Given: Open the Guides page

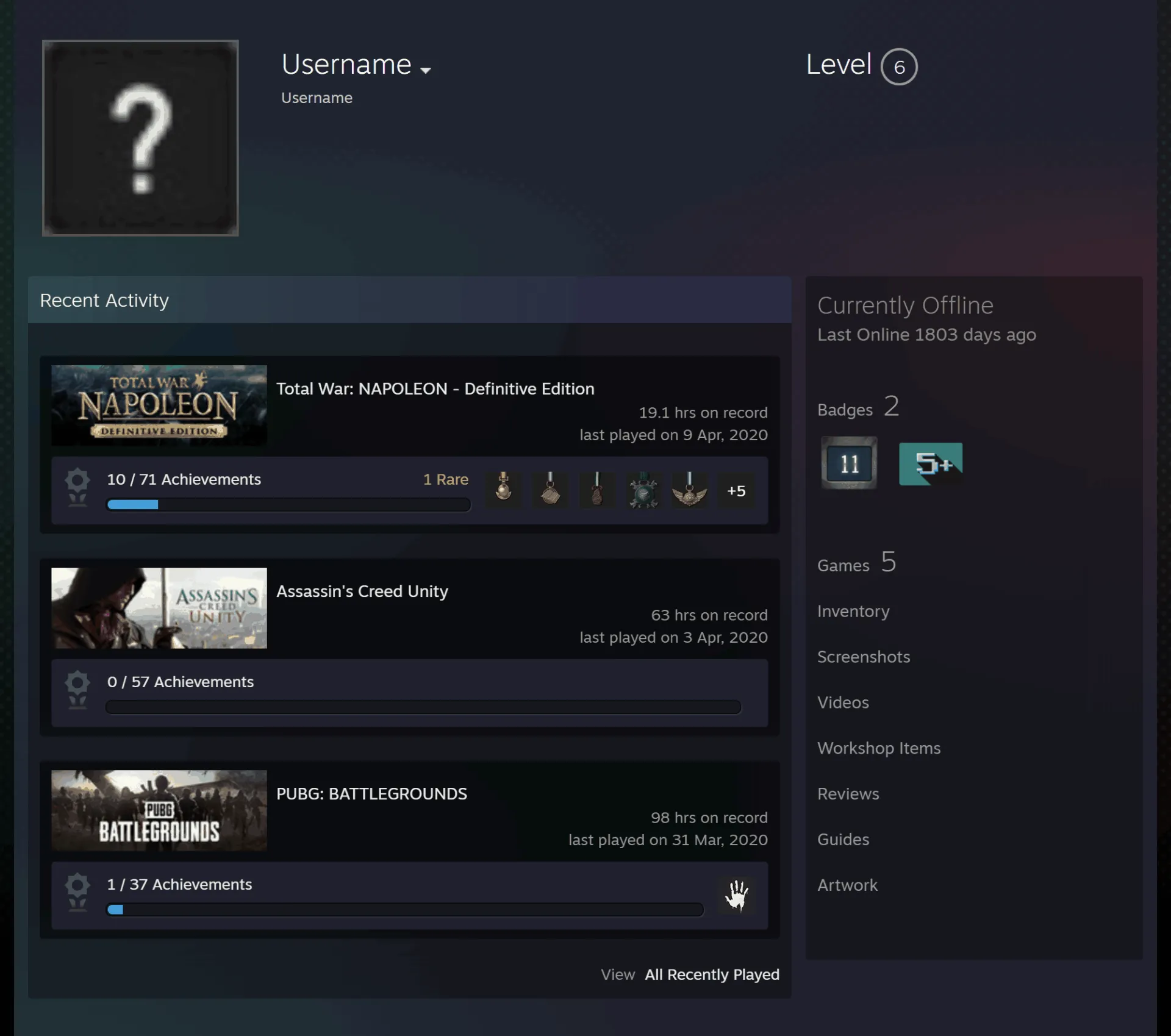Looking at the screenshot, I should 843,840.
